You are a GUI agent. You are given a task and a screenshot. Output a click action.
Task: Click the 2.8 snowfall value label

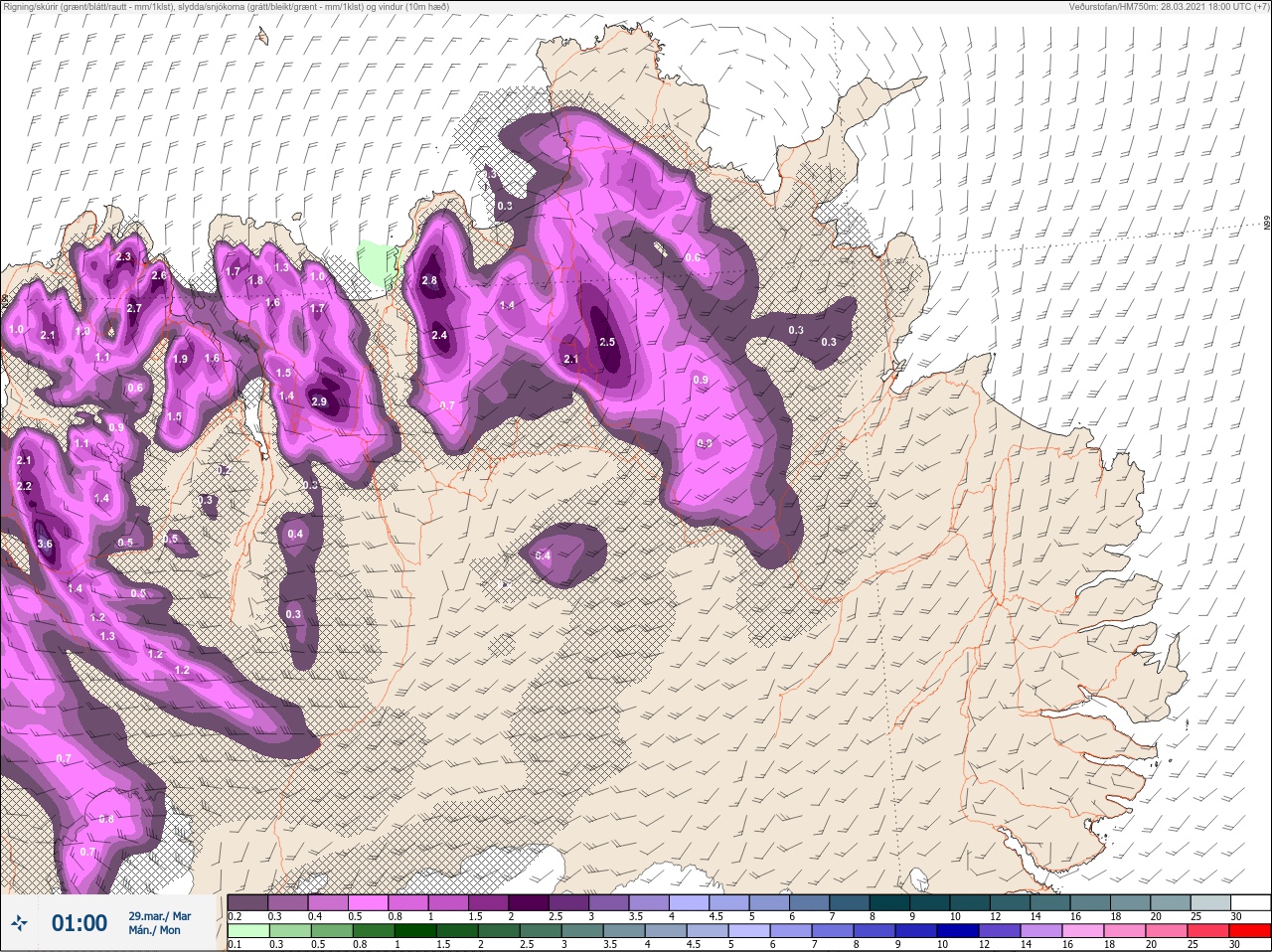click(429, 281)
